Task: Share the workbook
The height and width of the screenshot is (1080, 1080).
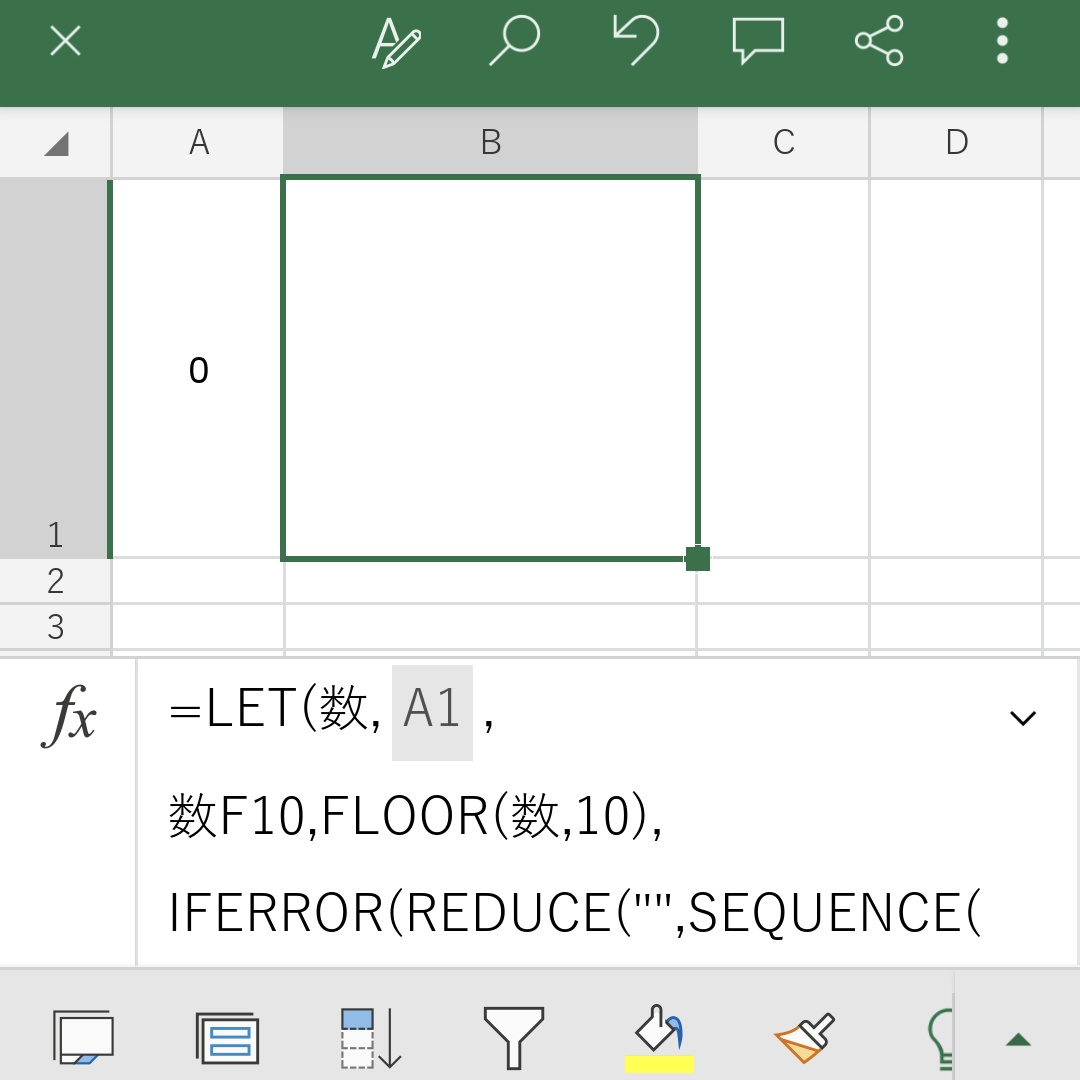Action: 879,41
